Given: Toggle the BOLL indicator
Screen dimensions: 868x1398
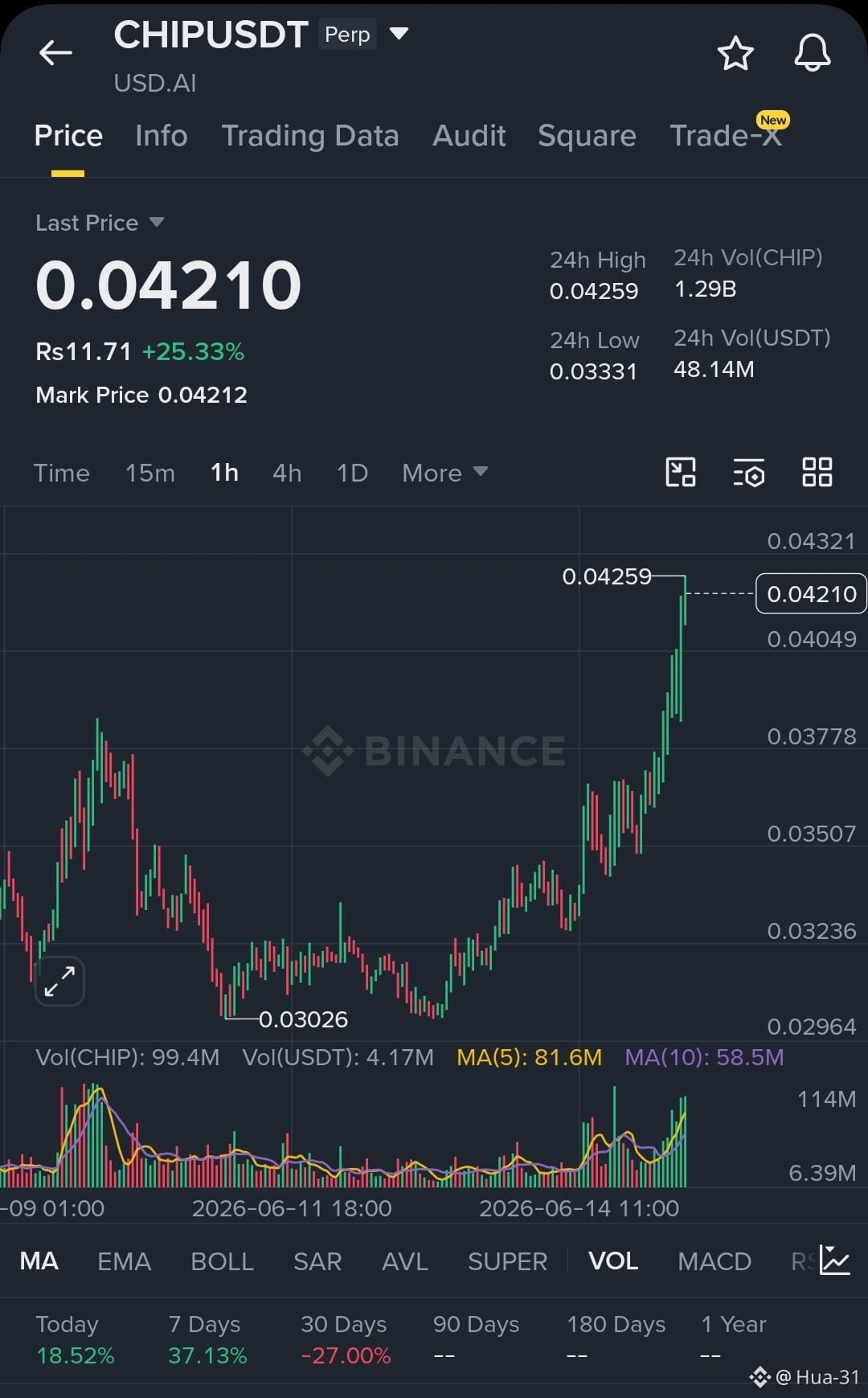Looking at the screenshot, I should (223, 1261).
